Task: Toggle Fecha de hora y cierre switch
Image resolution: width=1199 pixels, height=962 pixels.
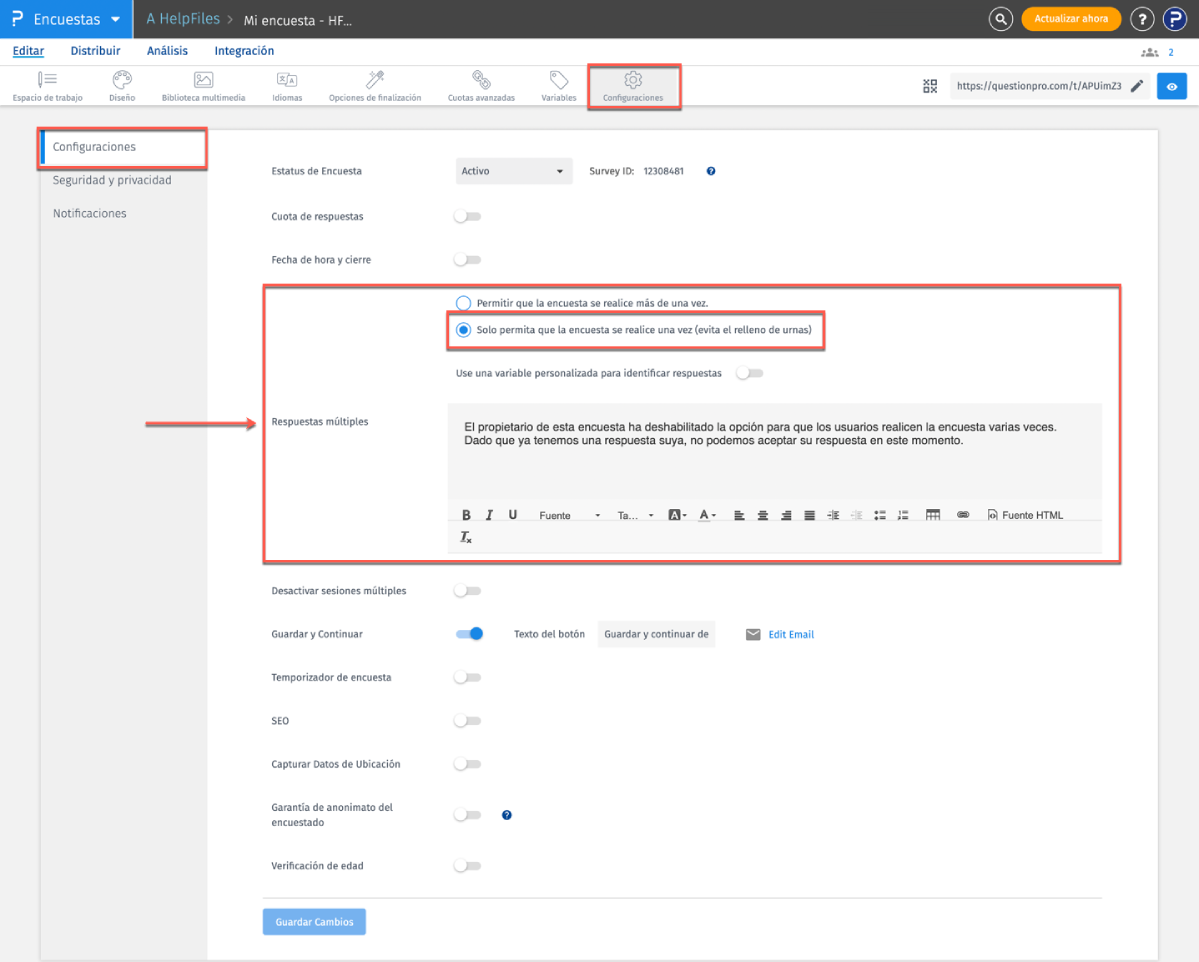Action: coord(467,260)
